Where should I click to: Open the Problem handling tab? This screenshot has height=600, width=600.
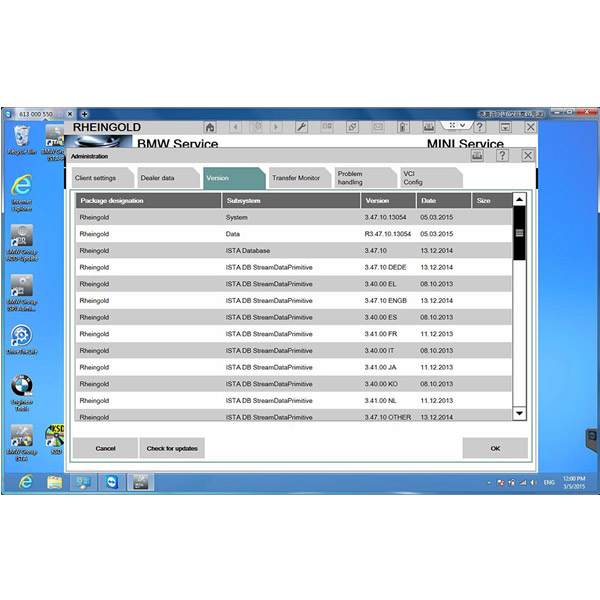365,178
